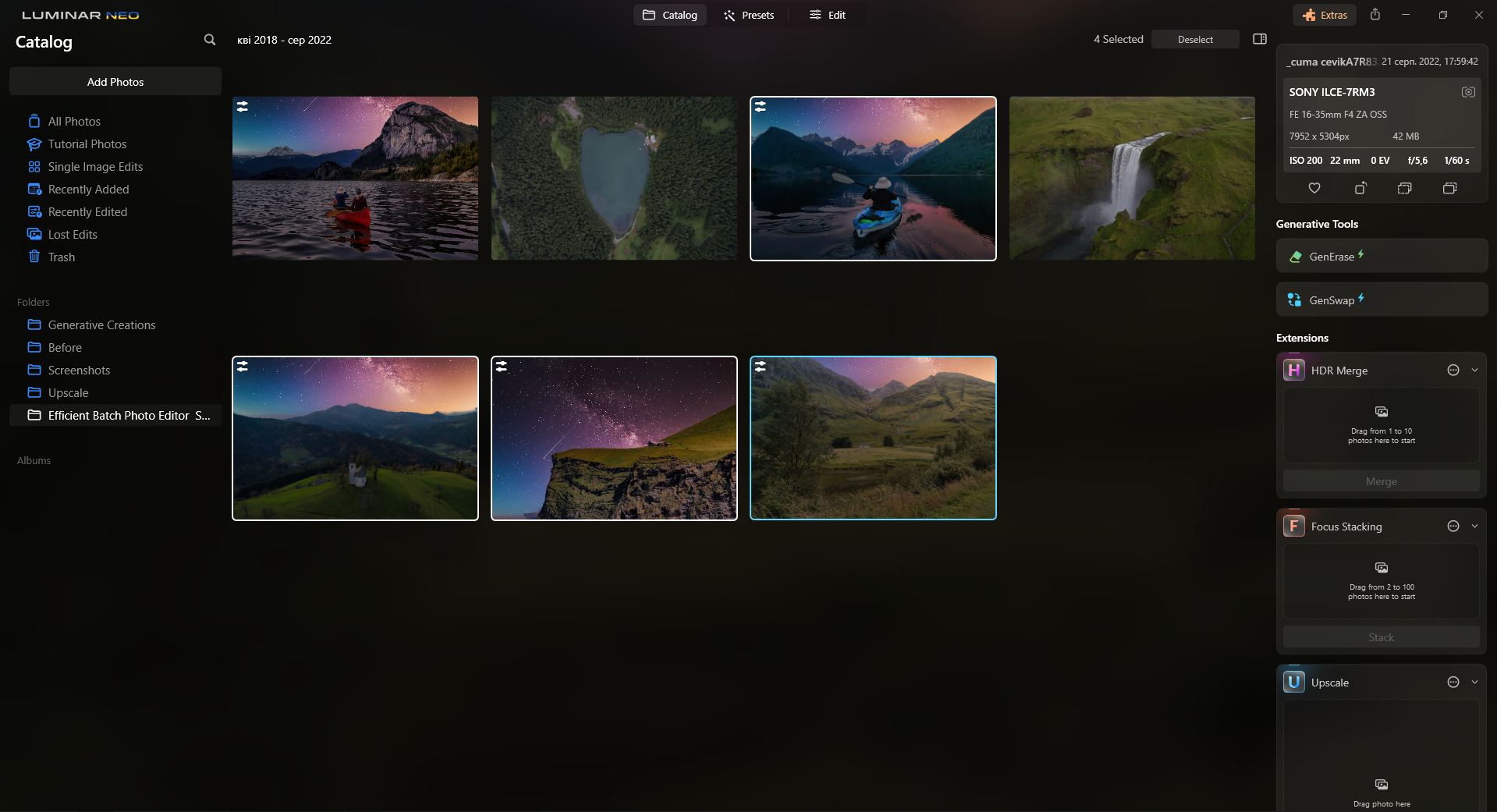Open Upscale options menu icon
The width and height of the screenshot is (1497, 812).
pyautogui.click(x=1453, y=683)
